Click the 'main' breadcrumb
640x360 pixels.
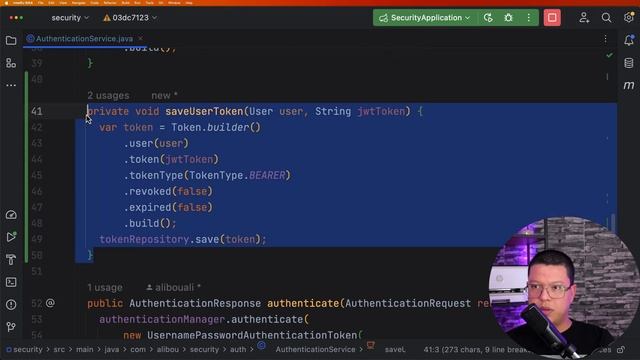tap(84, 349)
